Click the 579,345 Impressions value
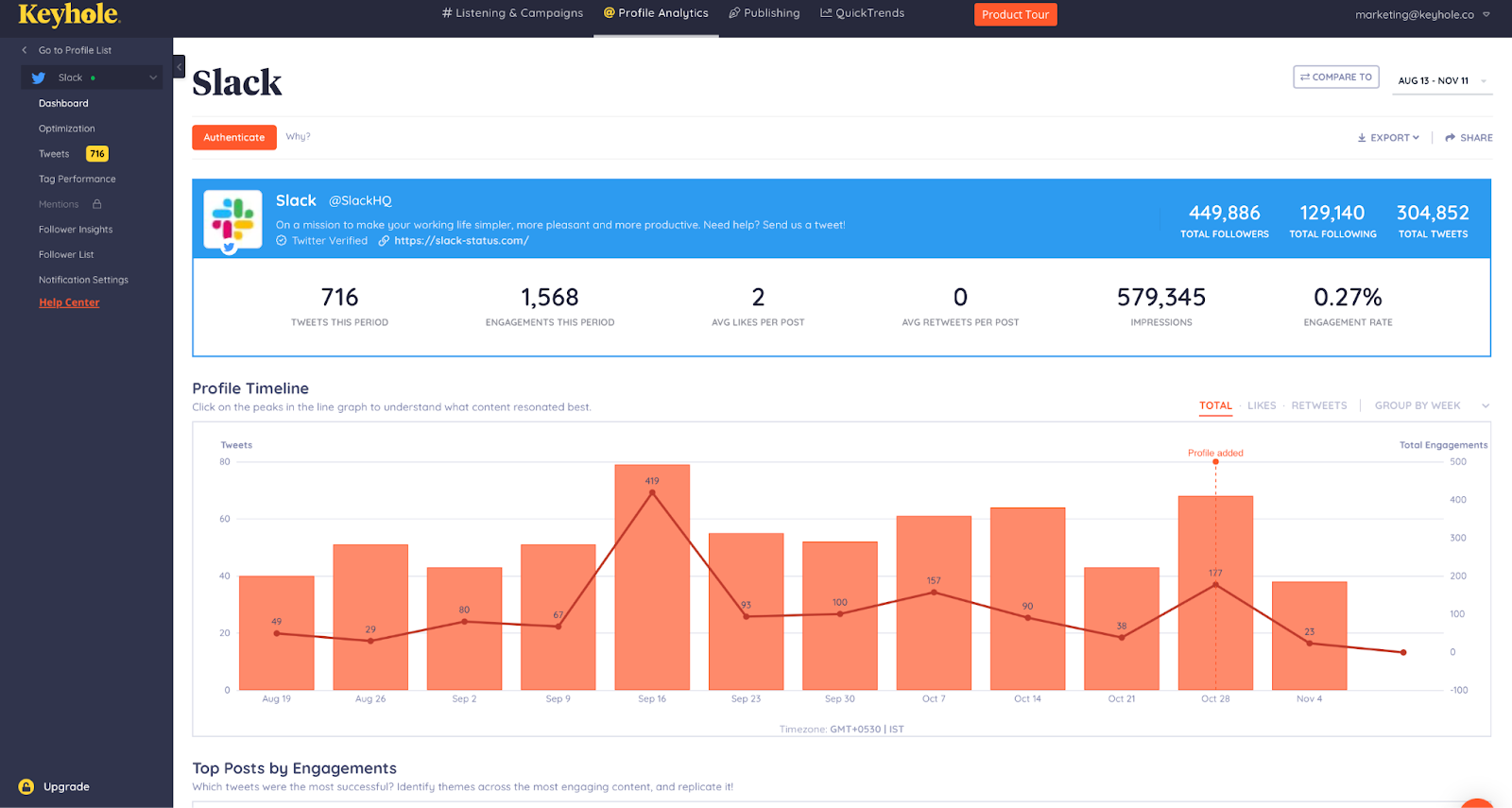This screenshot has width=1512, height=808. pos(1161,298)
